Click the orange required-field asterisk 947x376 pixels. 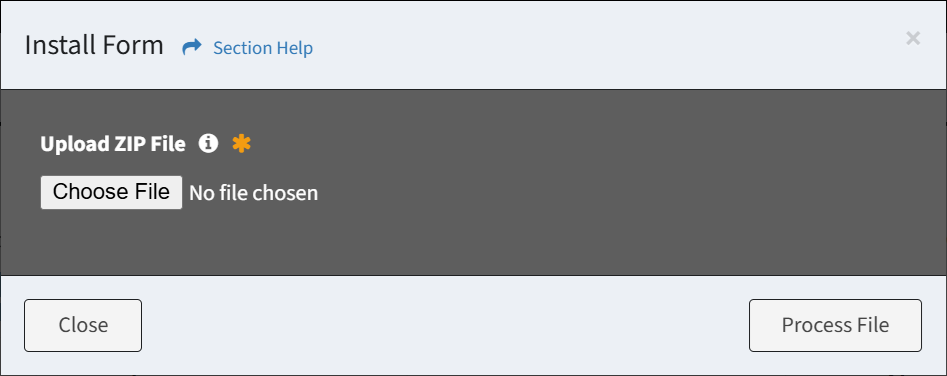pyautogui.click(x=242, y=143)
